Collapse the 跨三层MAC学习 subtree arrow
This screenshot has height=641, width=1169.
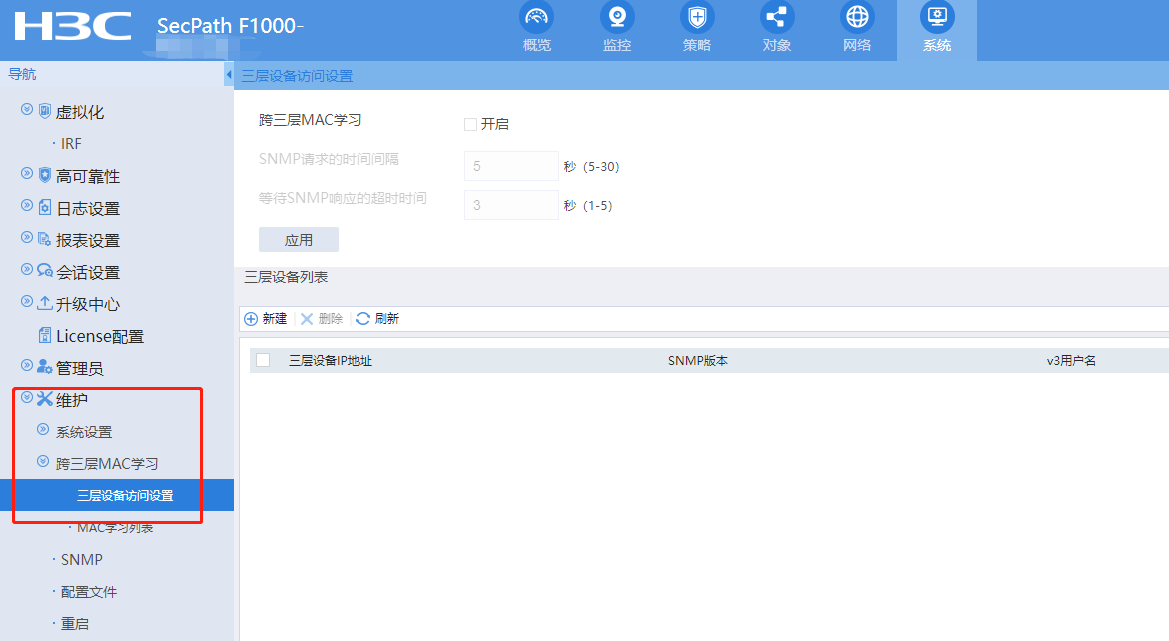[43, 462]
